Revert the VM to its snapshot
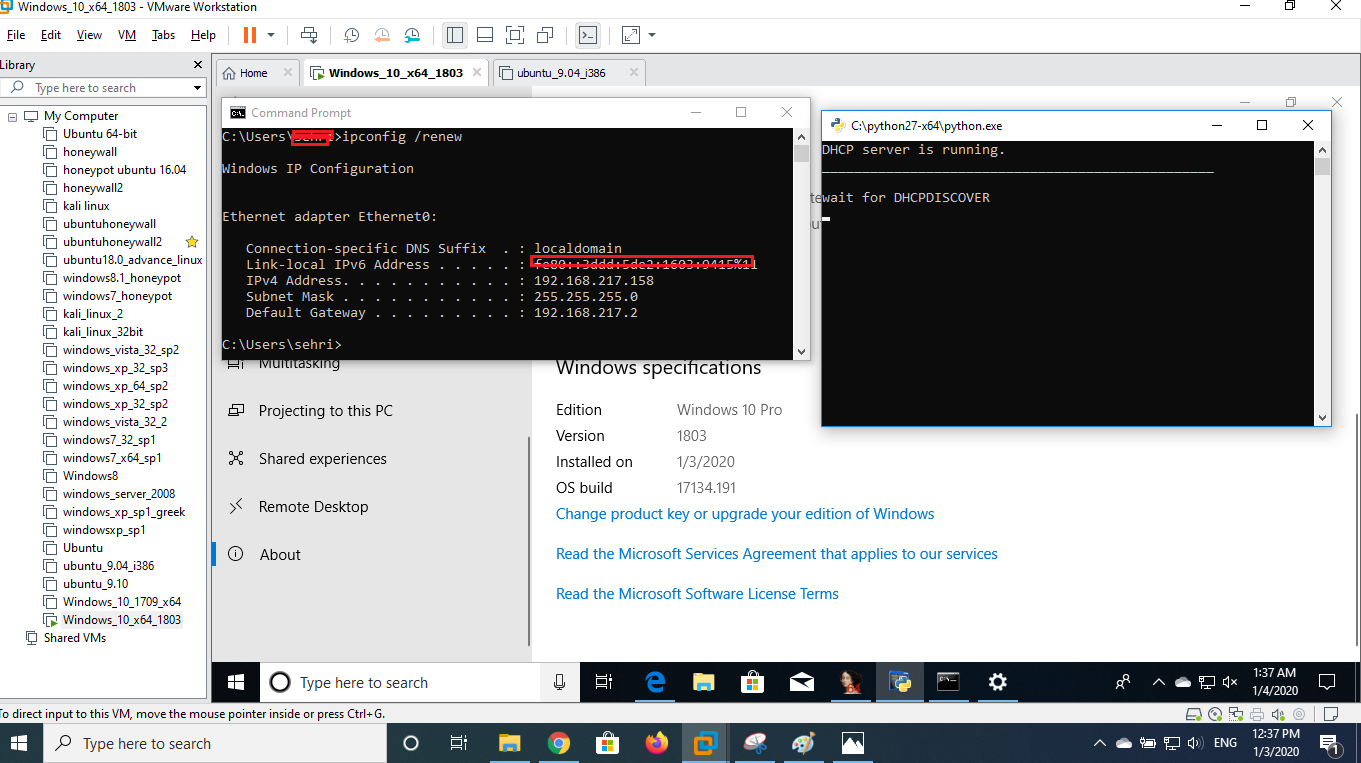The image size is (1361, 763). (x=382, y=35)
